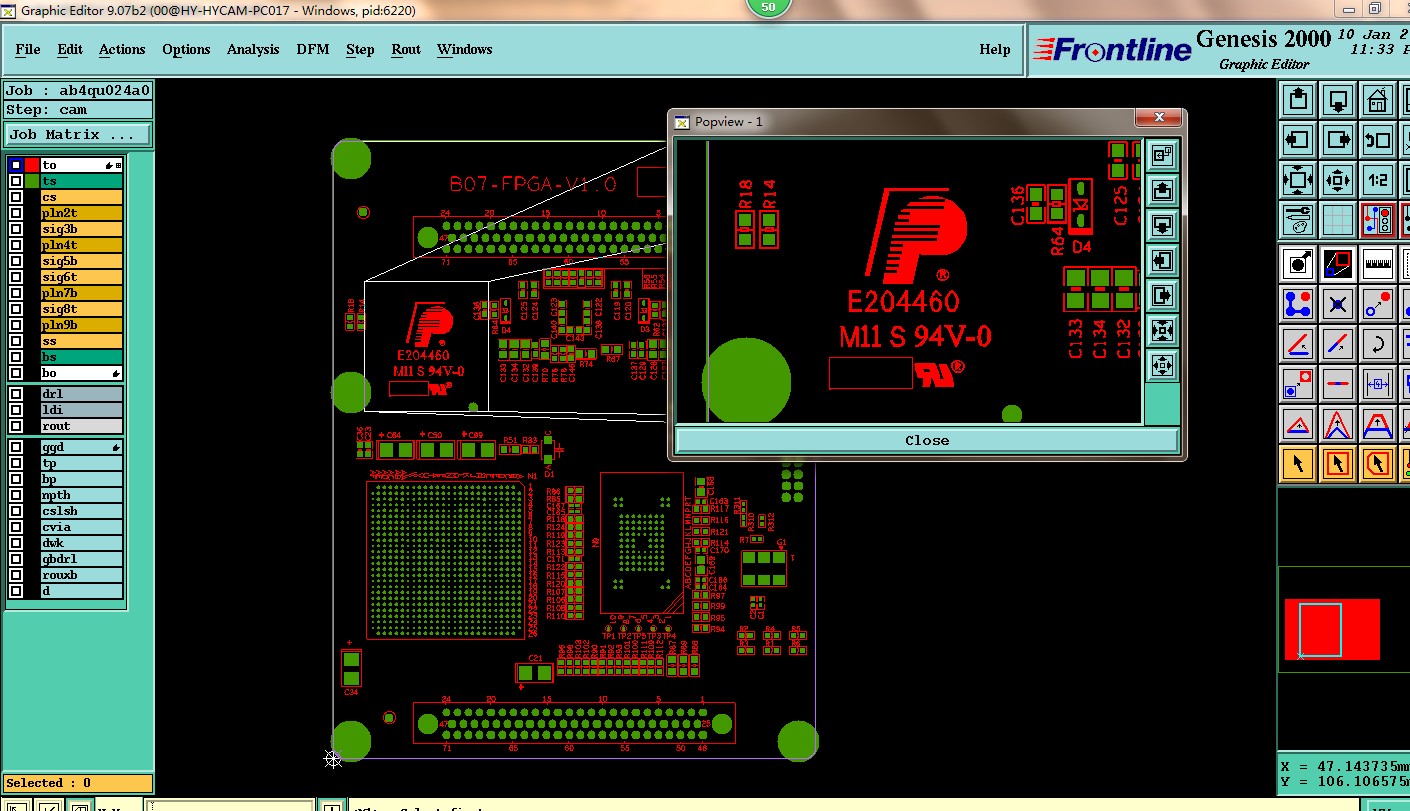Viewport: 1410px width, 811px height.
Task: Open the Rout menu
Action: pos(406,49)
